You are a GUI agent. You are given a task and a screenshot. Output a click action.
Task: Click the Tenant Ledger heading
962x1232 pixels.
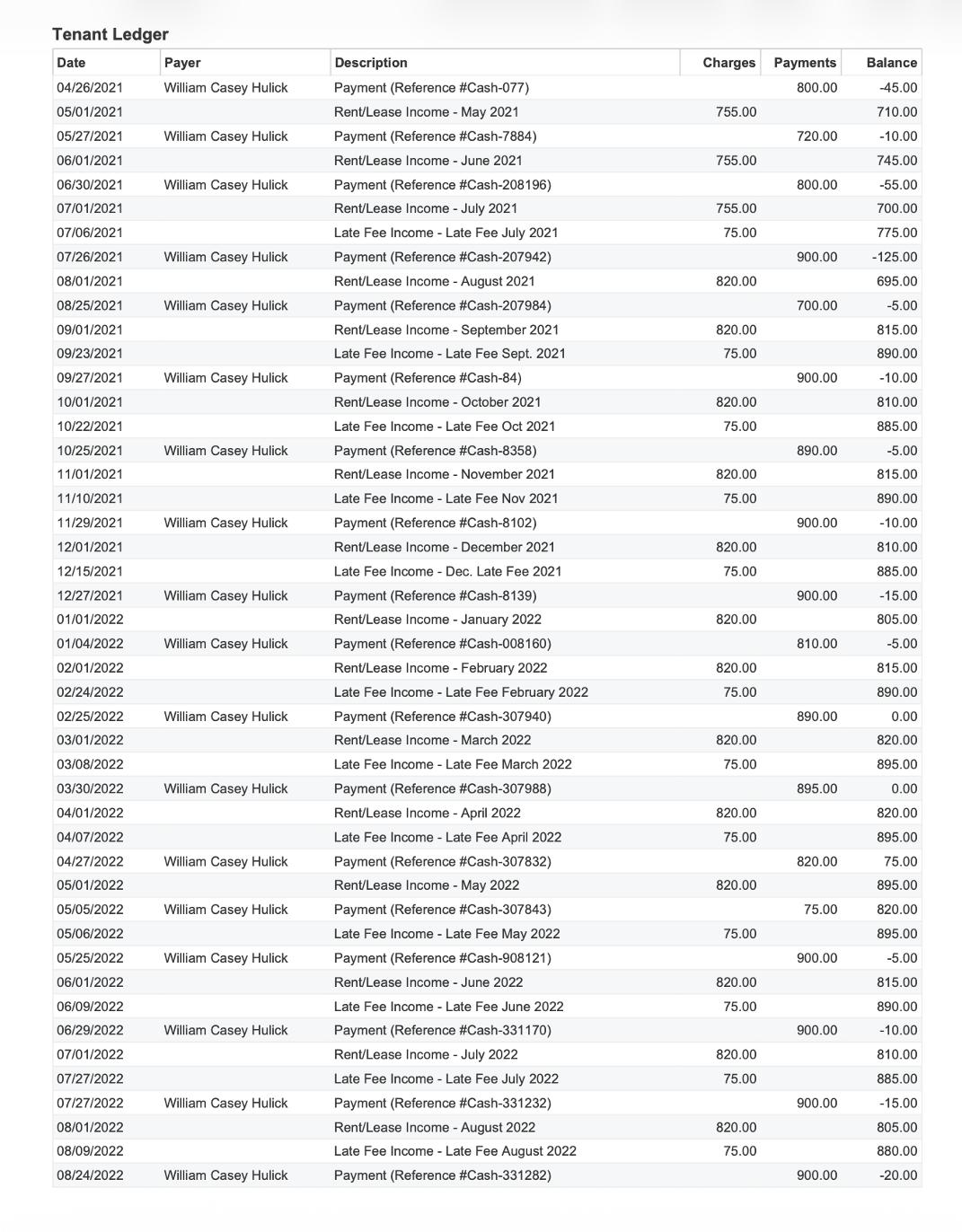click(110, 34)
